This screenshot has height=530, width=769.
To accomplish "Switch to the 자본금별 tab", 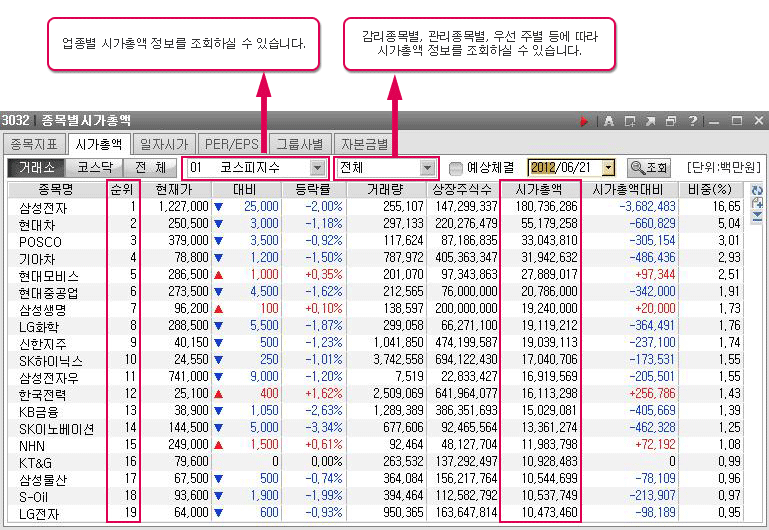I will click(365, 144).
